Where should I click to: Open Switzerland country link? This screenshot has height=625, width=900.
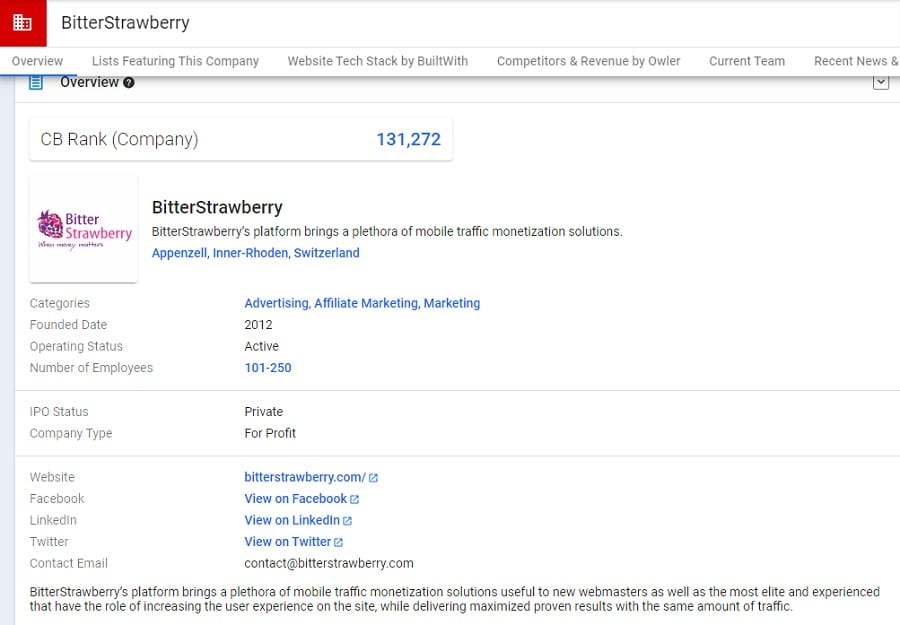[x=327, y=253]
